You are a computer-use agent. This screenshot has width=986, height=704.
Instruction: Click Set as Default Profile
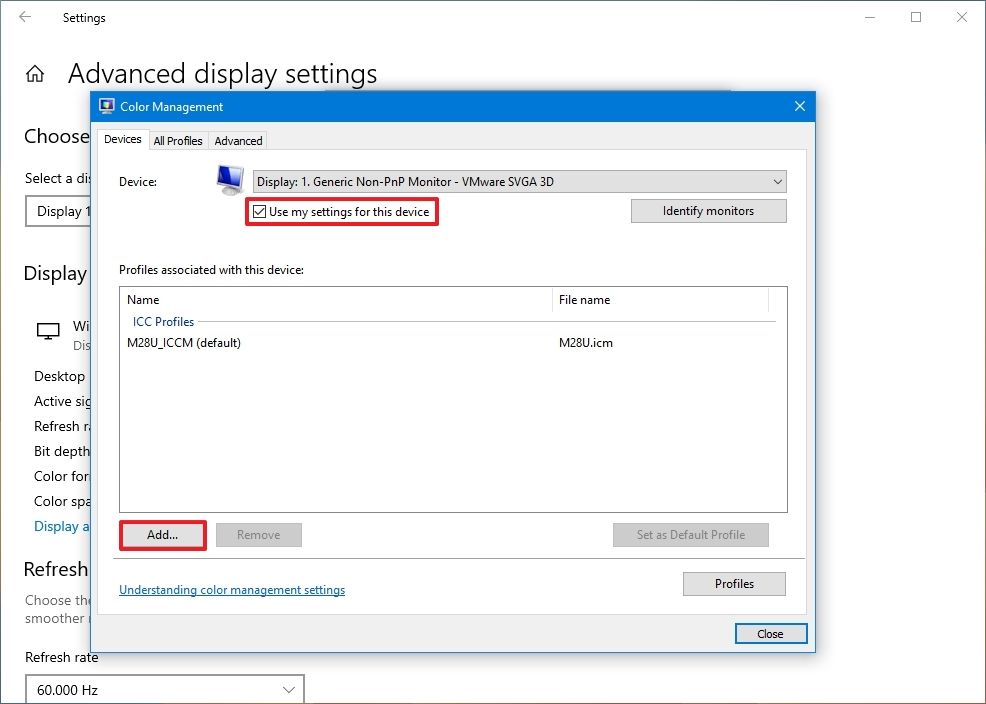point(690,535)
